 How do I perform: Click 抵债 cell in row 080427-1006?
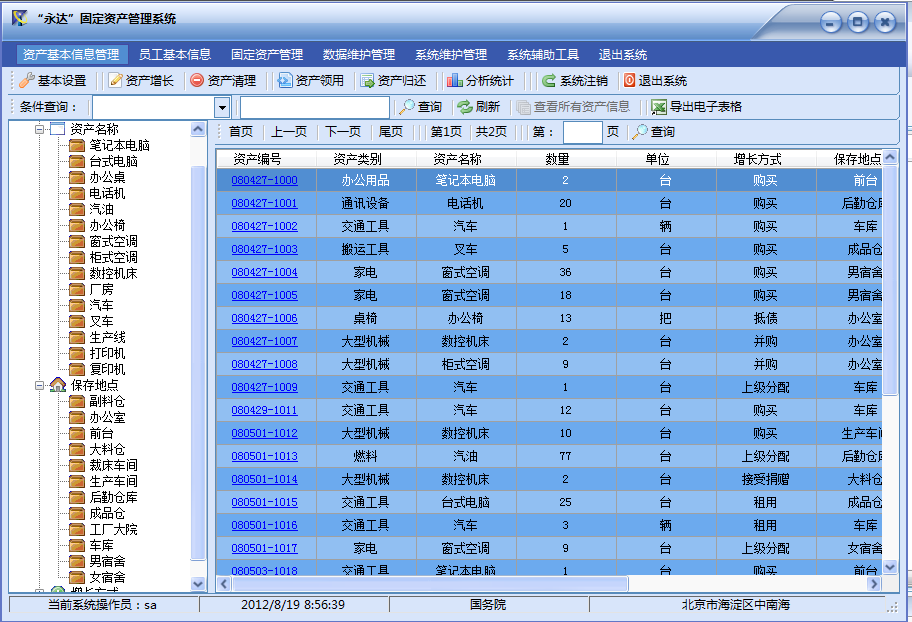tap(765, 318)
